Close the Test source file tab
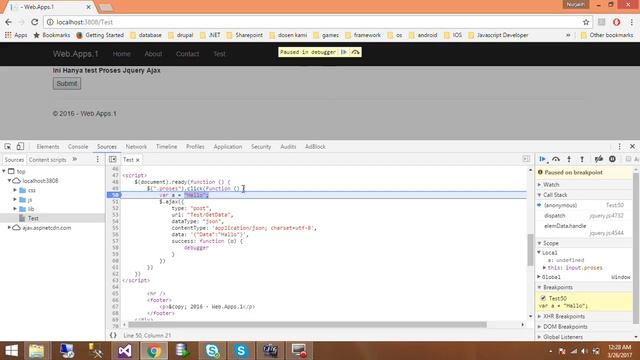This screenshot has width=640, height=360. 138,160
